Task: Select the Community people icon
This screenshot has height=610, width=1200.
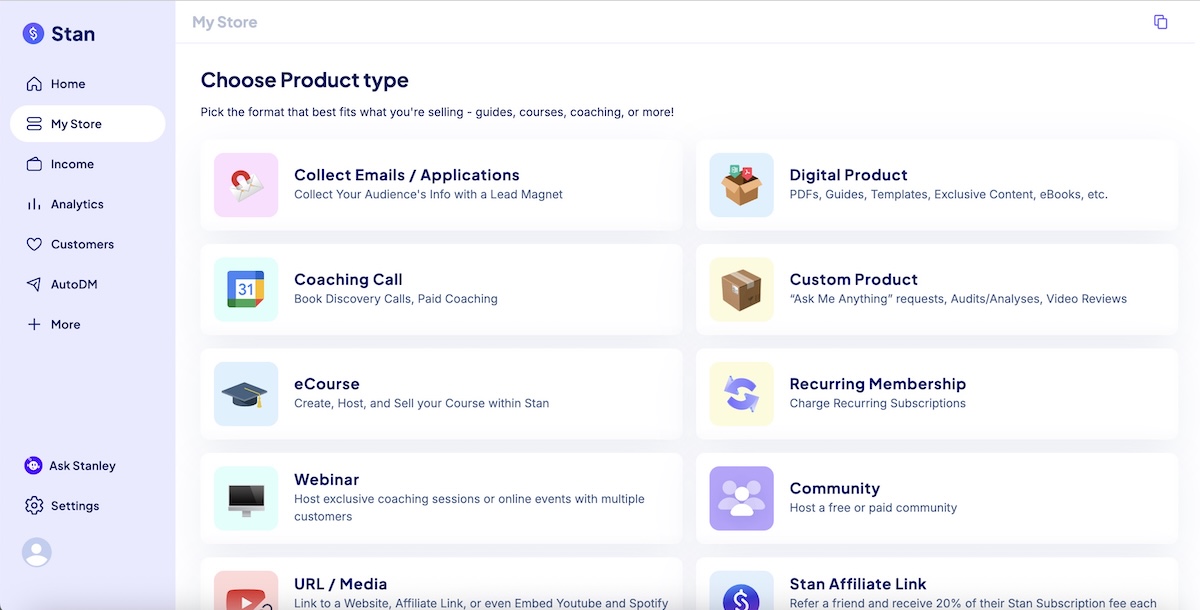Action: click(x=741, y=498)
